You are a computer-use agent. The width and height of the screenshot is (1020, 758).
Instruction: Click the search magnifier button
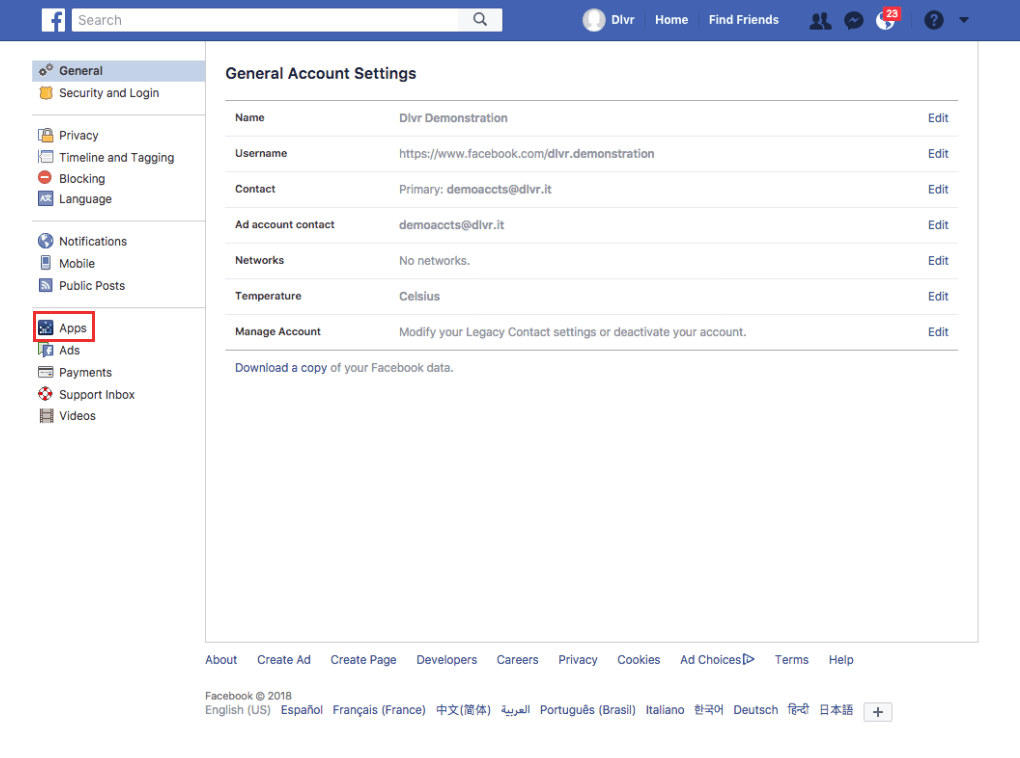point(480,20)
